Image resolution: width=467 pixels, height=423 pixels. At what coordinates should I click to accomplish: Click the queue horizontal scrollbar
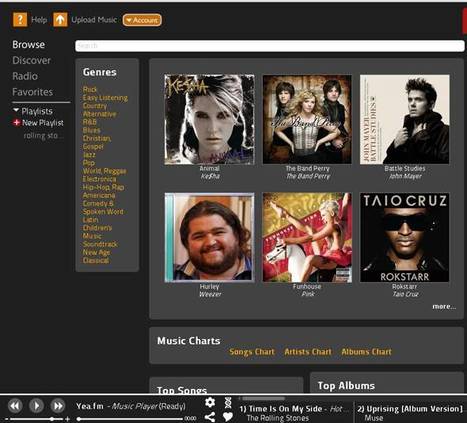pos(263,398)
